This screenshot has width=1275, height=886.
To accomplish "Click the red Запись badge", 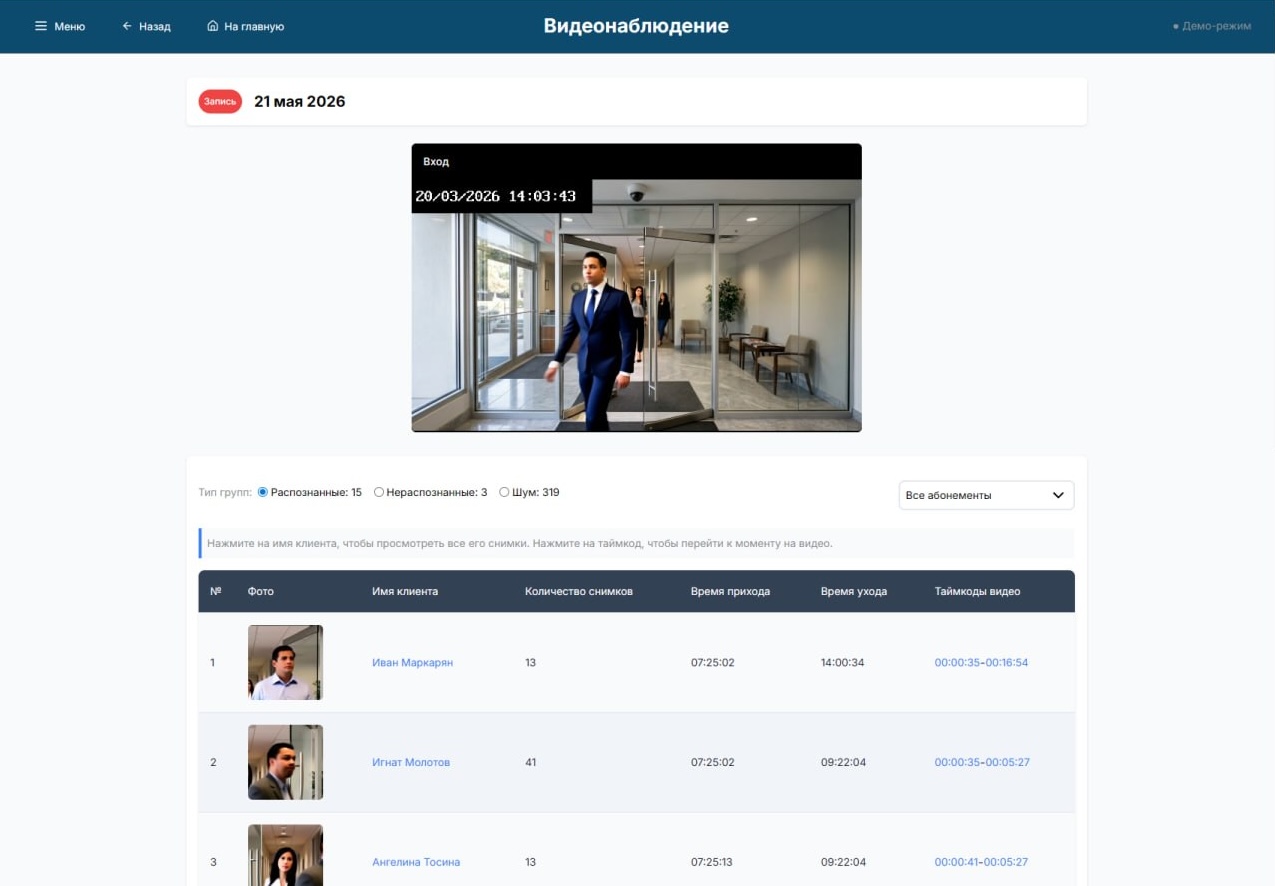I will coord(220,101).
